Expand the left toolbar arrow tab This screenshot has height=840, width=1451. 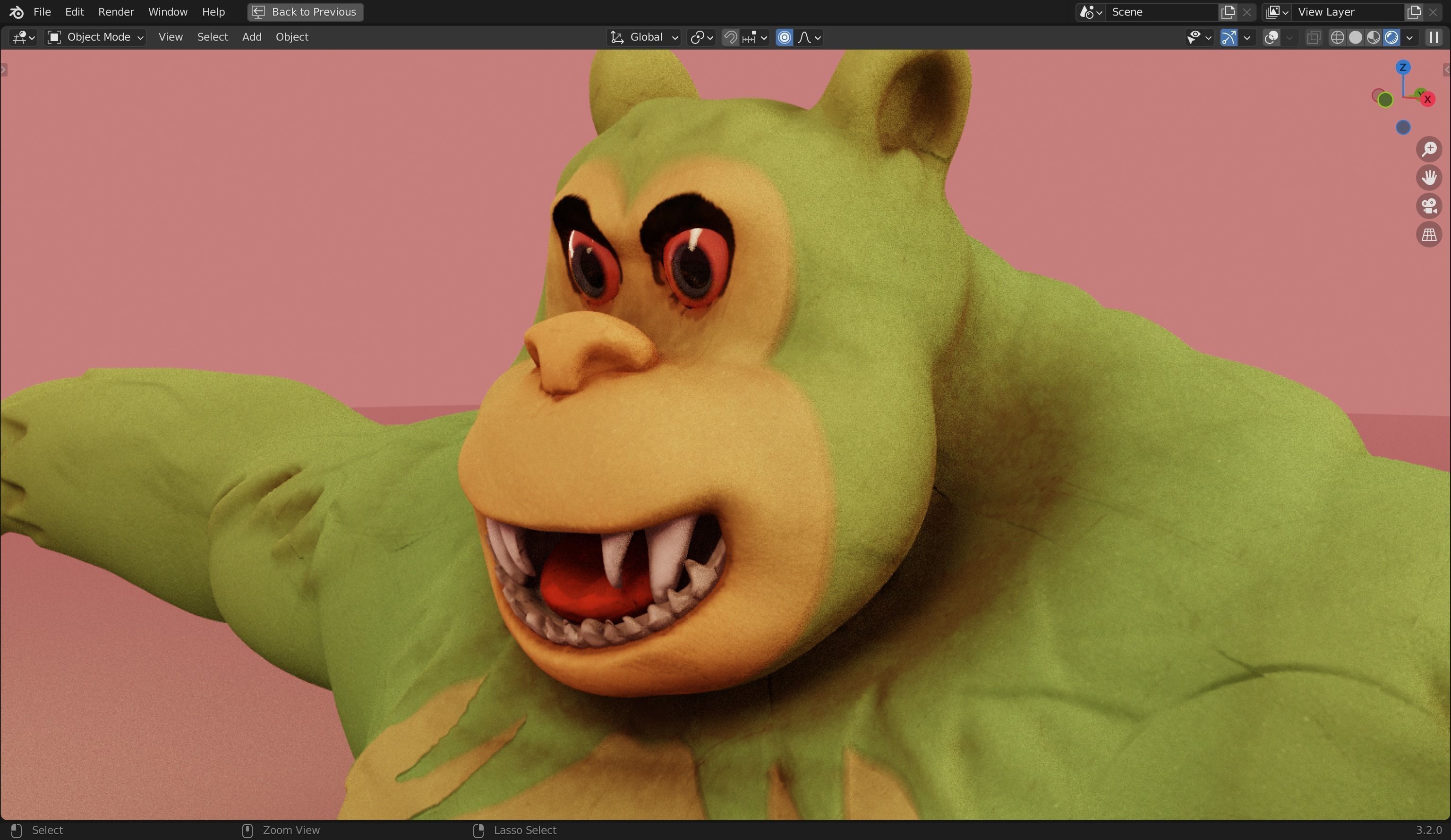4,70
